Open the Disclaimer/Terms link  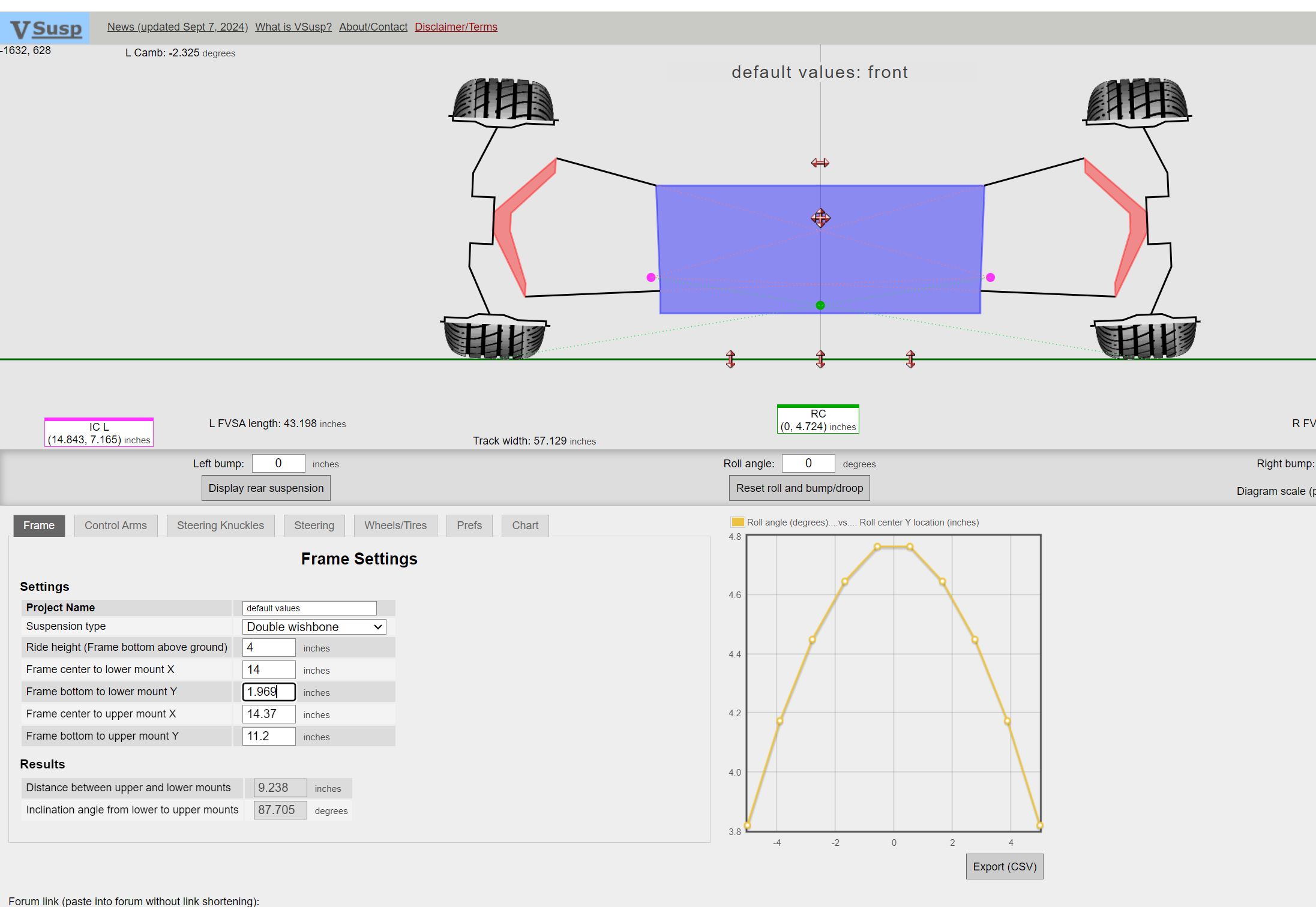pos(455,27)
